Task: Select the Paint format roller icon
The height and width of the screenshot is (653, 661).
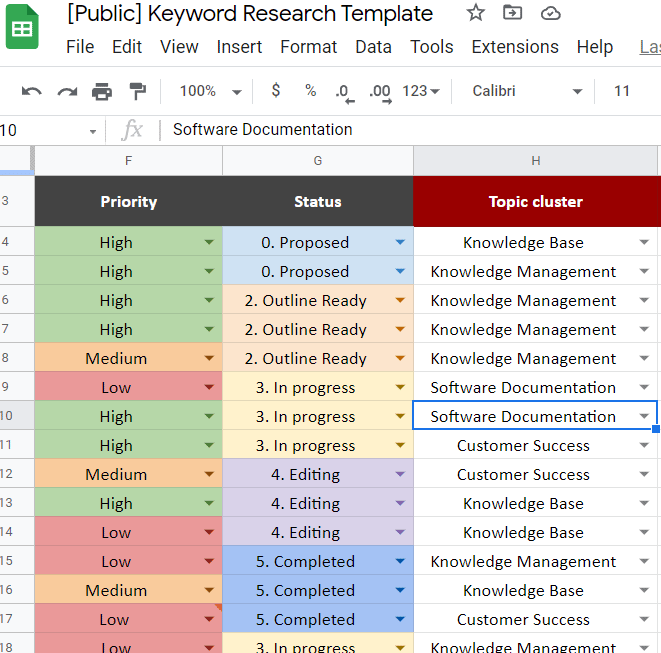Action: [137, 91]
